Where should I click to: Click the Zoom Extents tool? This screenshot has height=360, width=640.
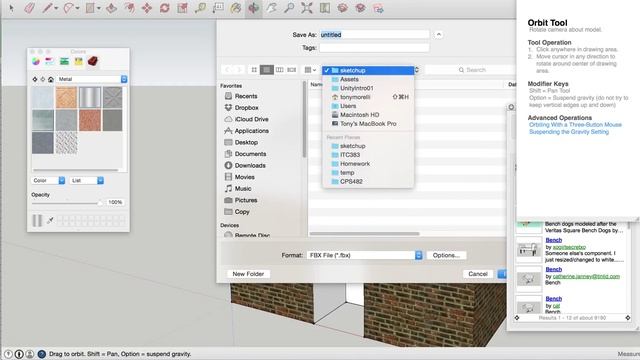[307, 8]
